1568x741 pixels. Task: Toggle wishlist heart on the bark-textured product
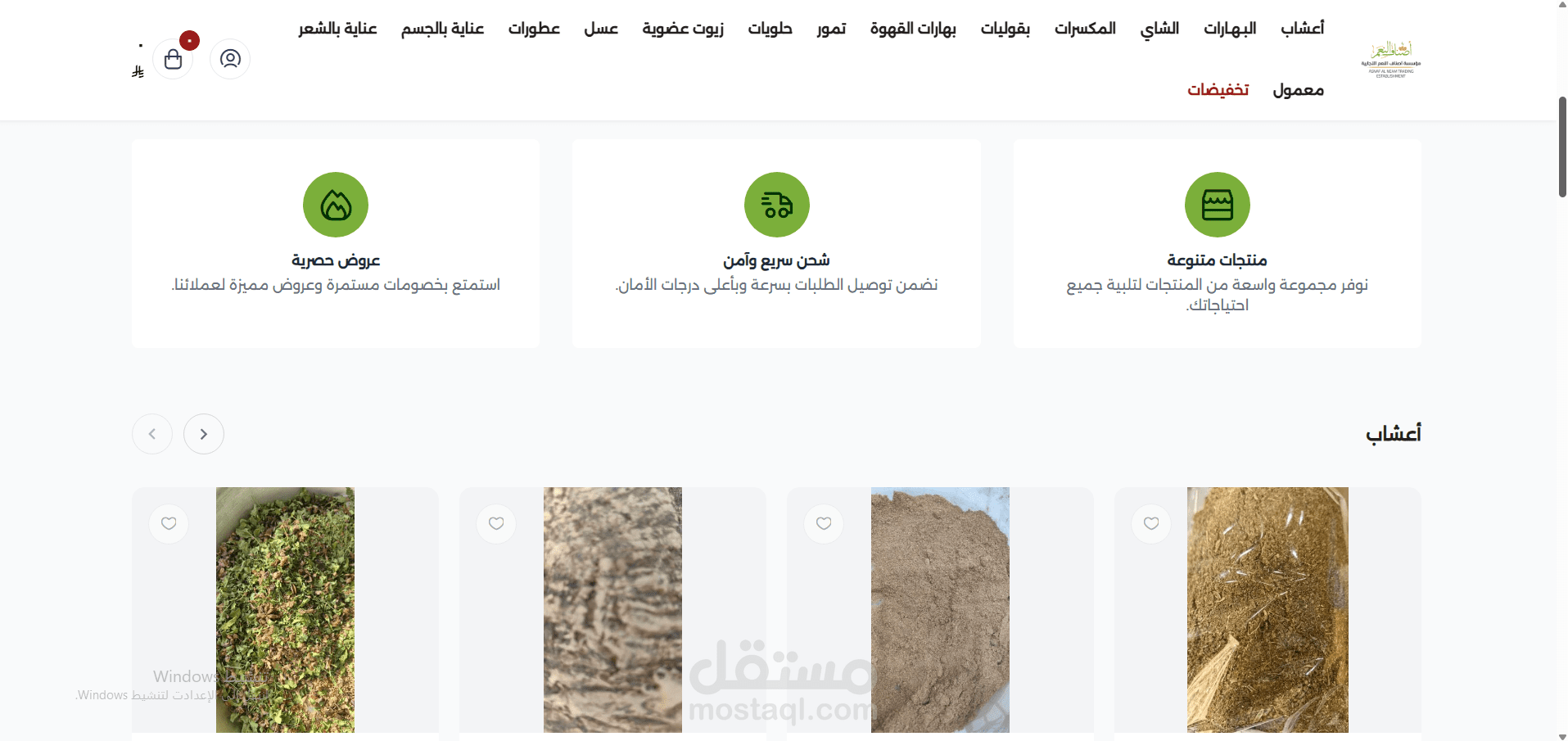[496, 523]
